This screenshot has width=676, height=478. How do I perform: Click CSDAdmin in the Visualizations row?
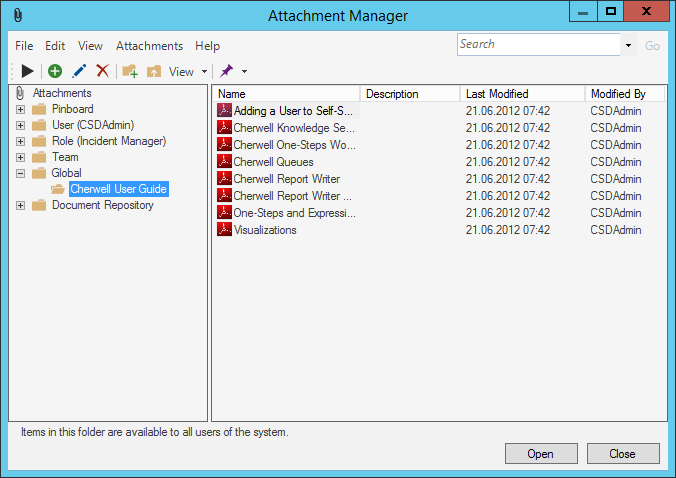(616, 230)
